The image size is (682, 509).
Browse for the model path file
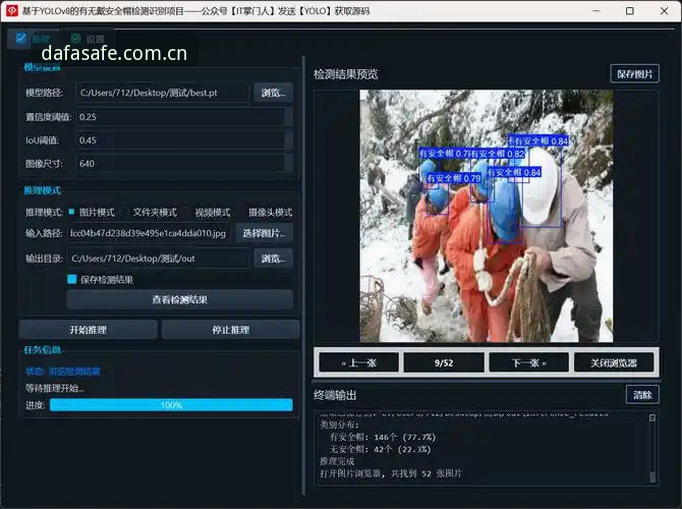pyautogui.click(x=273, y=93)
